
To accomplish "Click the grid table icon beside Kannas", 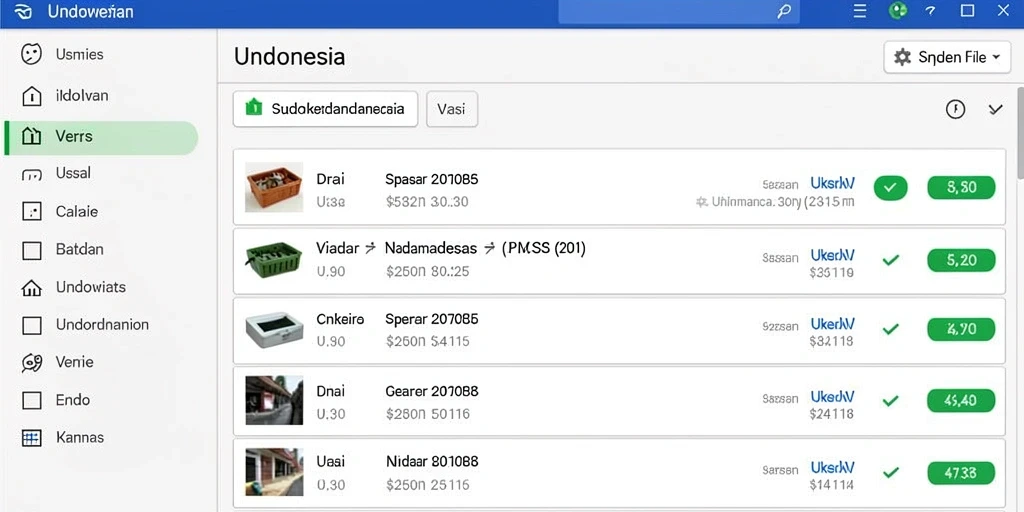I will 31,438.
